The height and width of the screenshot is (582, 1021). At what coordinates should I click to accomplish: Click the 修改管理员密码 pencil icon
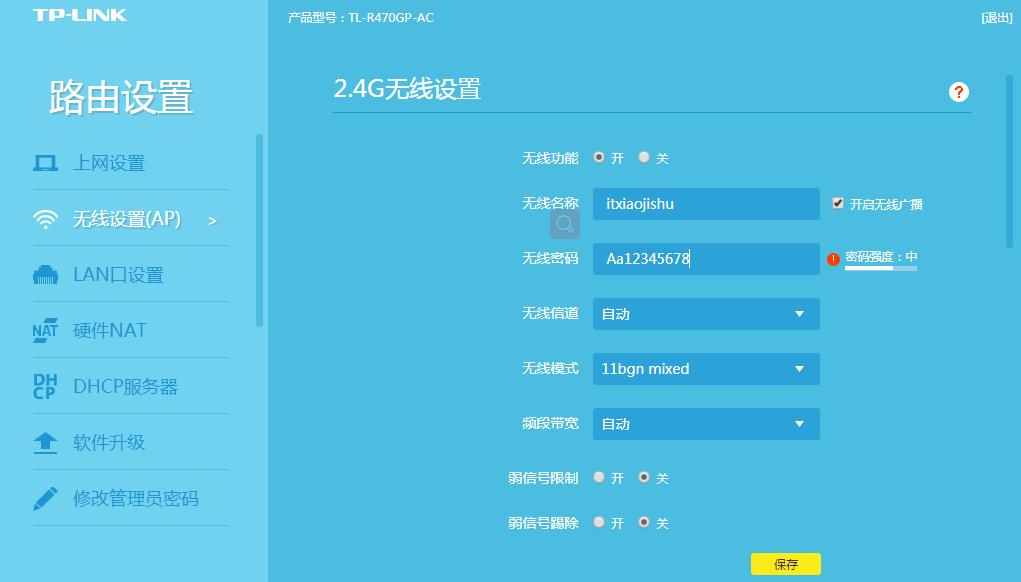pos(45,499)
